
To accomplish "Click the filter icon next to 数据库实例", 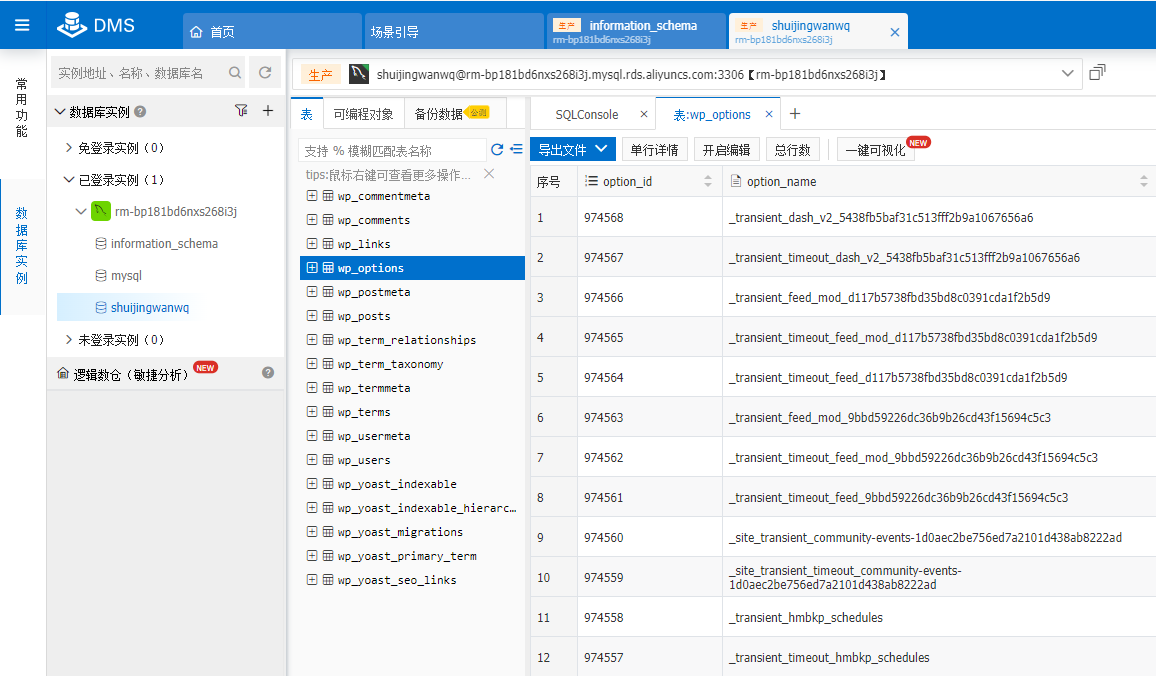I will 241,111.
